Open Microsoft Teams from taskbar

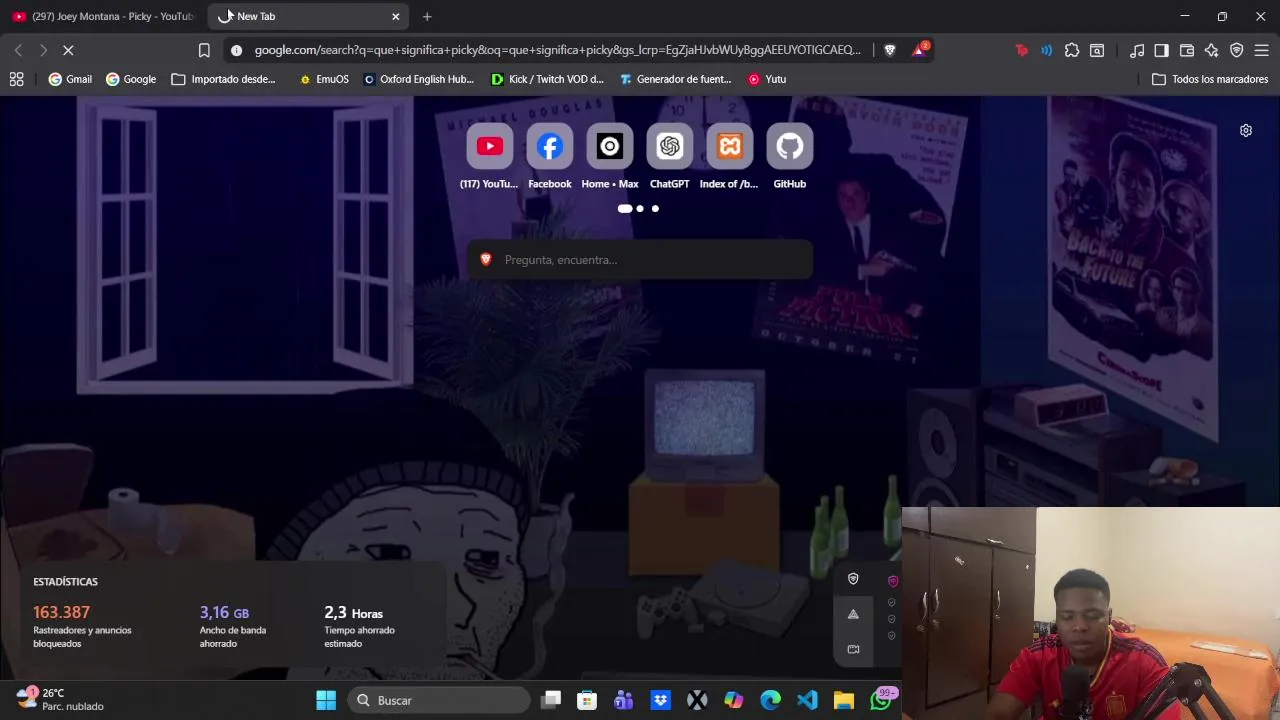point(624,700)
